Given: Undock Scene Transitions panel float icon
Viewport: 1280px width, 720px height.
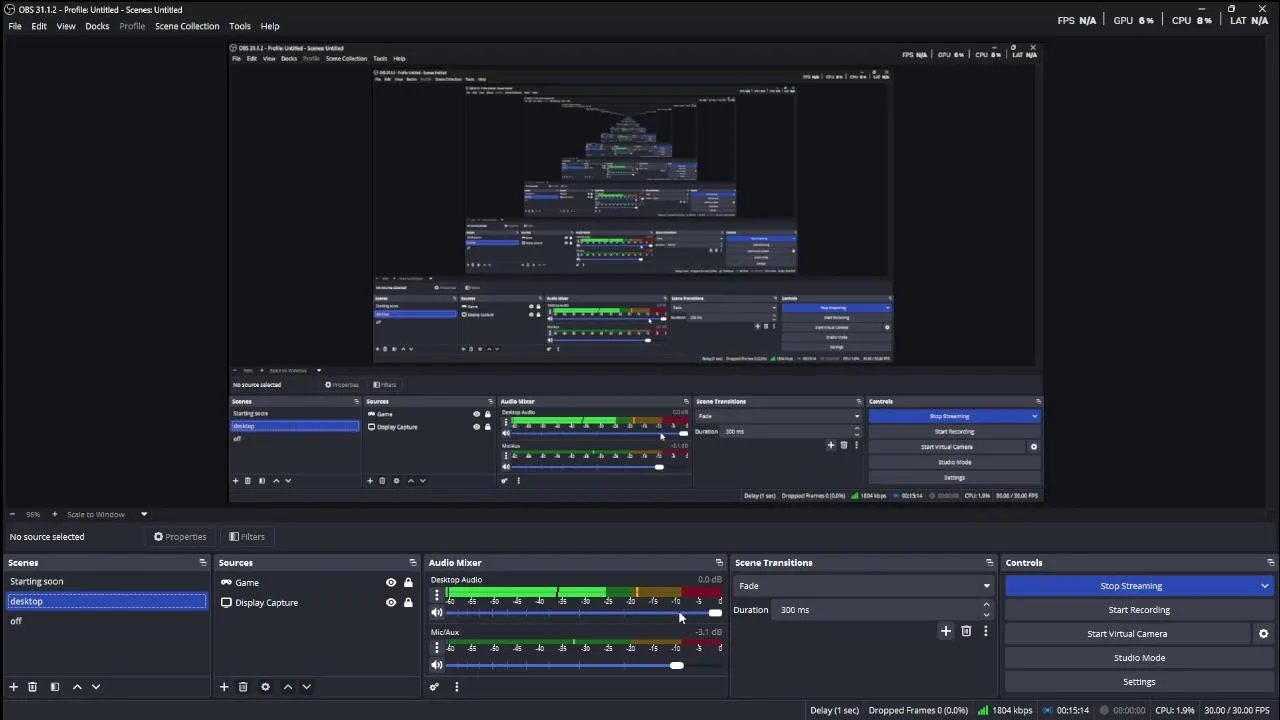Looking at the screenshot, I should (x=990, y=563).
